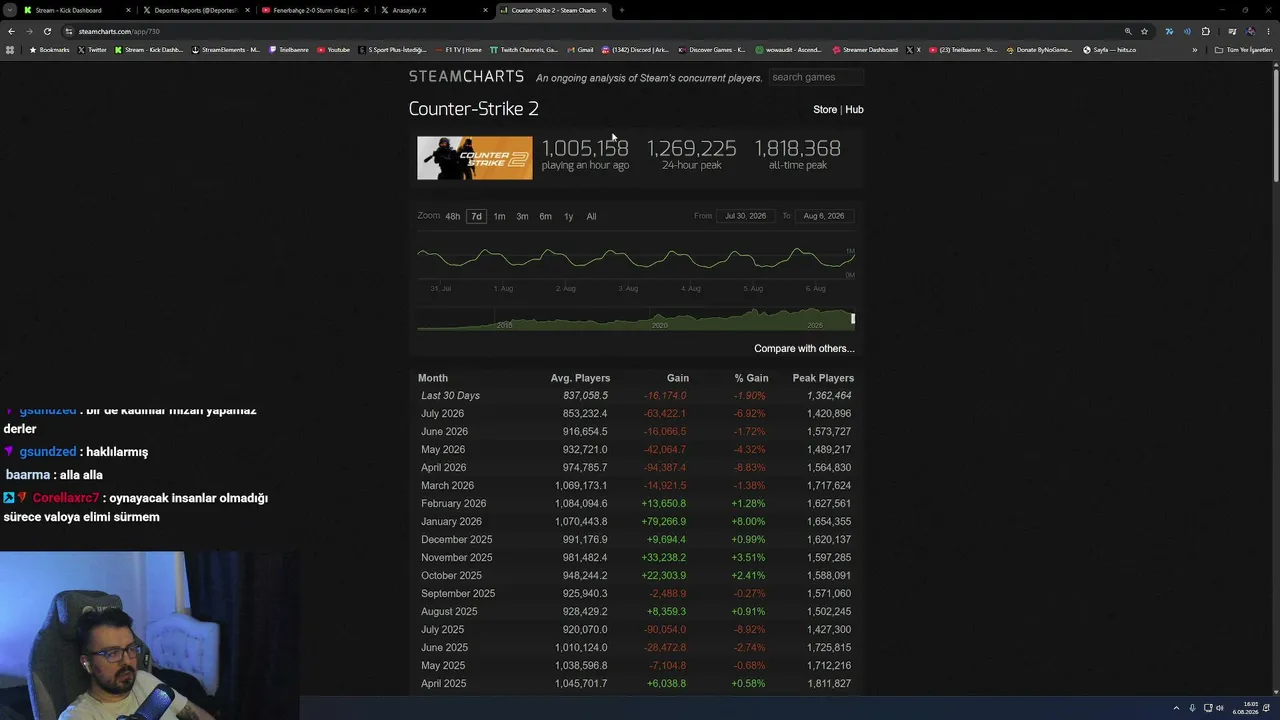Set chart zoom to 1m
This screenshot has width=1280, height=720.
[499, 216]
